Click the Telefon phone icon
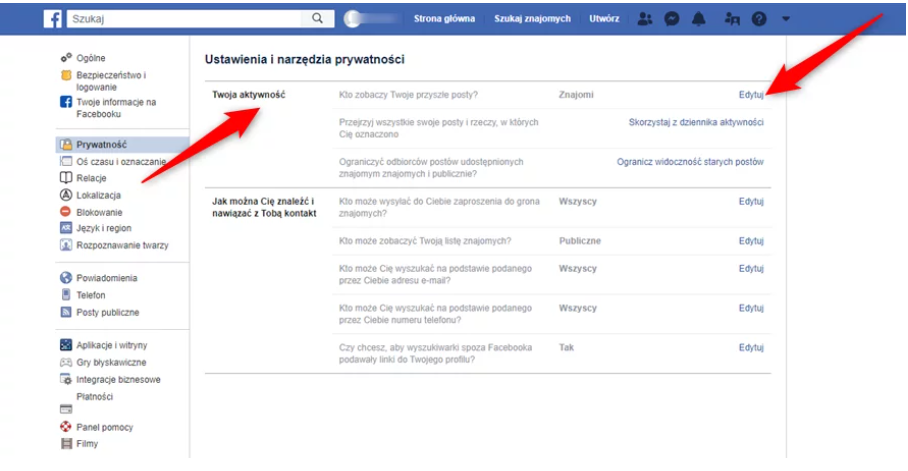Viewport: 908px width, 471px height. (x=66, y=295)
